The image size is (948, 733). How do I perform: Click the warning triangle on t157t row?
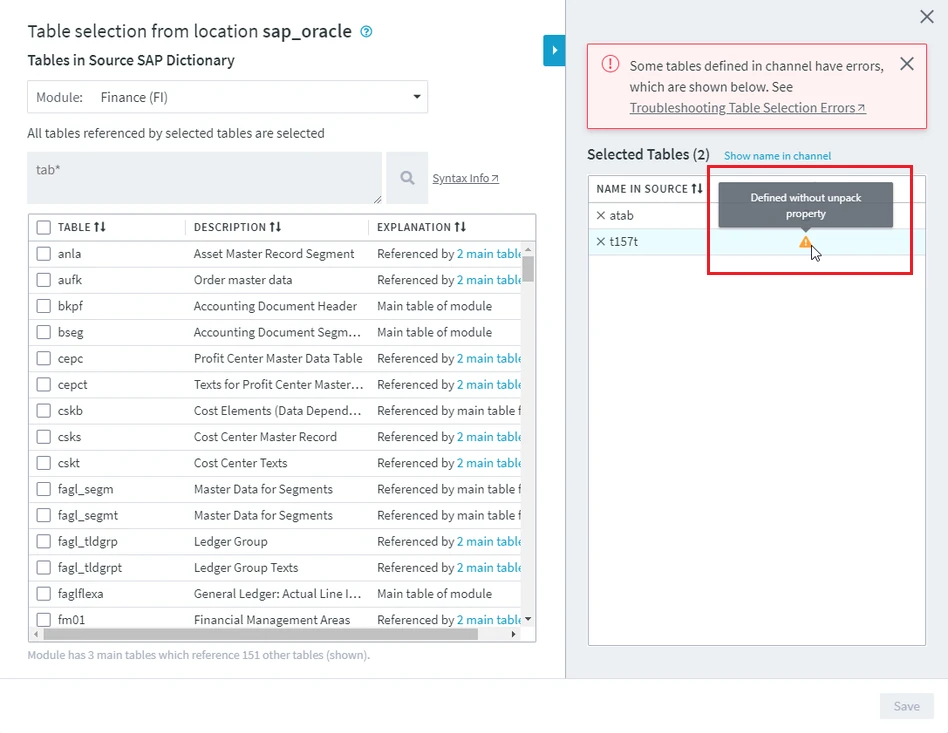805,242
